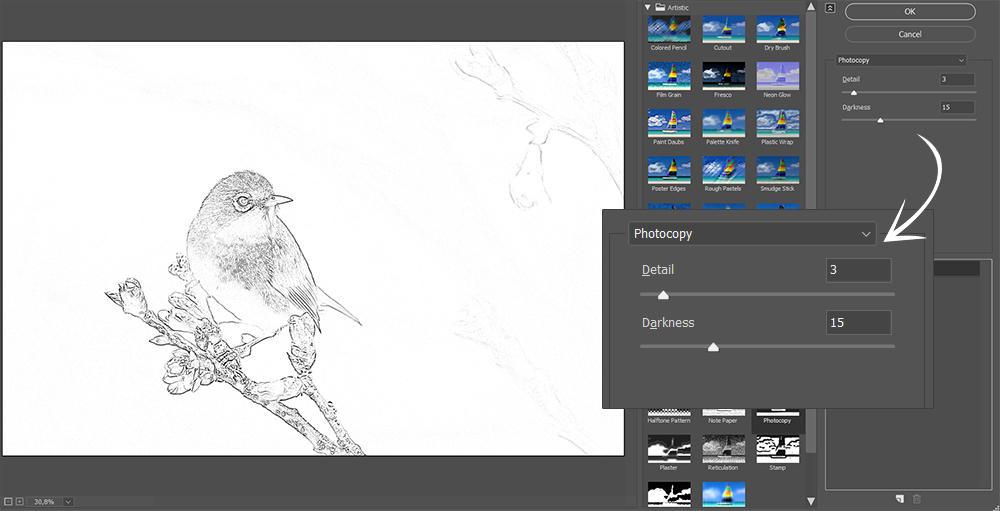Select the Dry Brush filter thumbnail
This screenshot has width=1000, height=511.
pyautogui.click(x=777, y=29)
